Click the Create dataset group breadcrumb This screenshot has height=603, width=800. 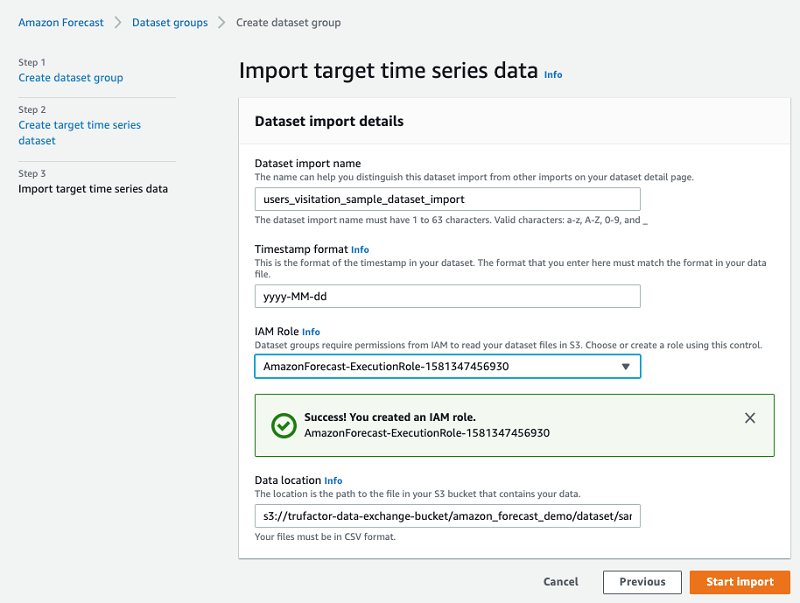click(x=288, y=23)
